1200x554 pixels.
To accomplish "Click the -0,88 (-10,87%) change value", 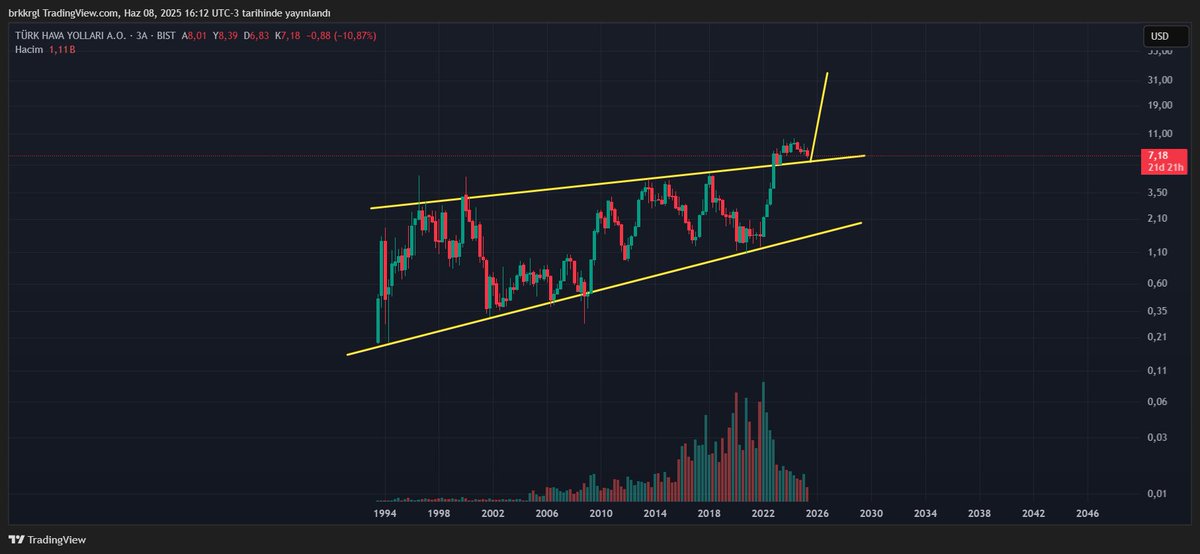I will (343, 36).
